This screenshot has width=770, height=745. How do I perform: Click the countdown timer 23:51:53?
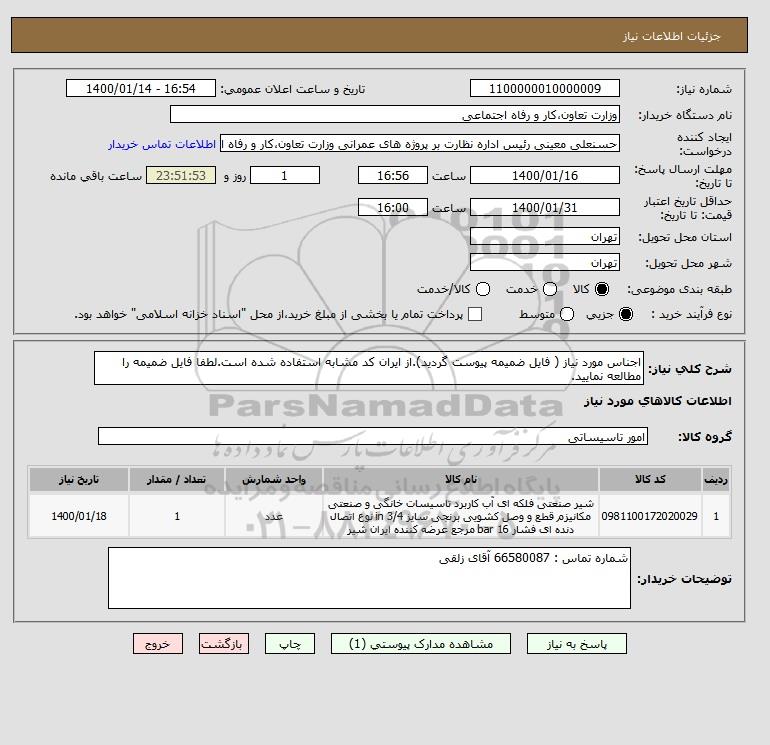point(181,175)
